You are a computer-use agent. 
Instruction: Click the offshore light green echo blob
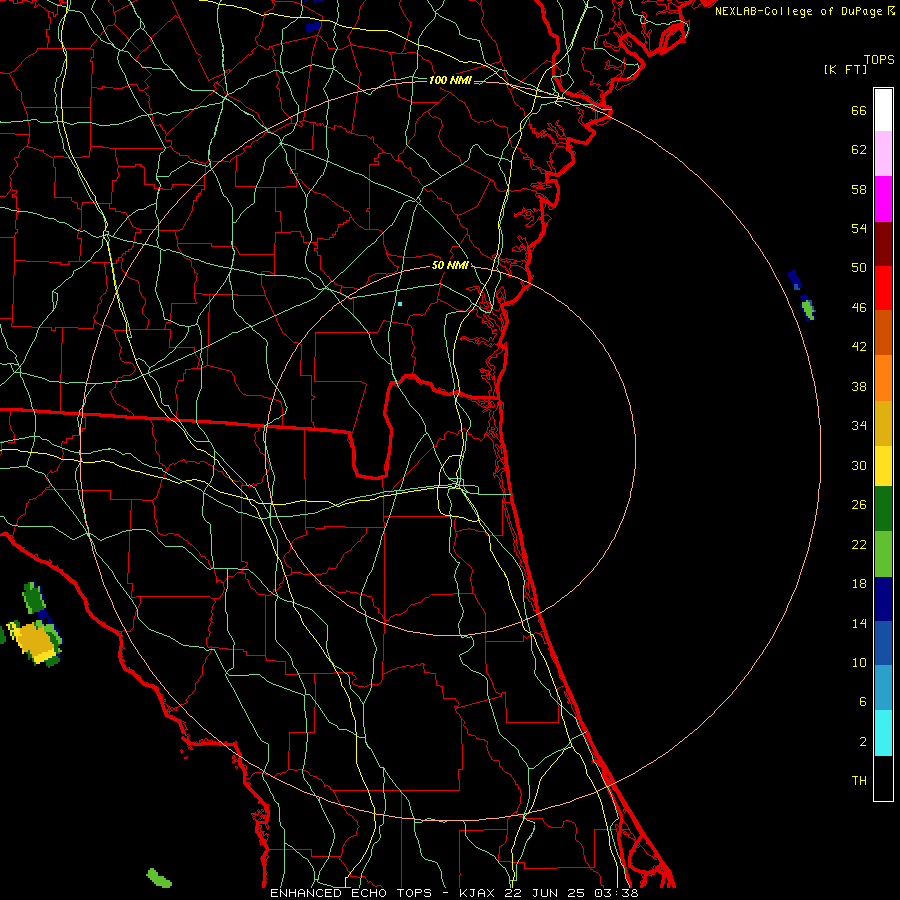point(808,309)
